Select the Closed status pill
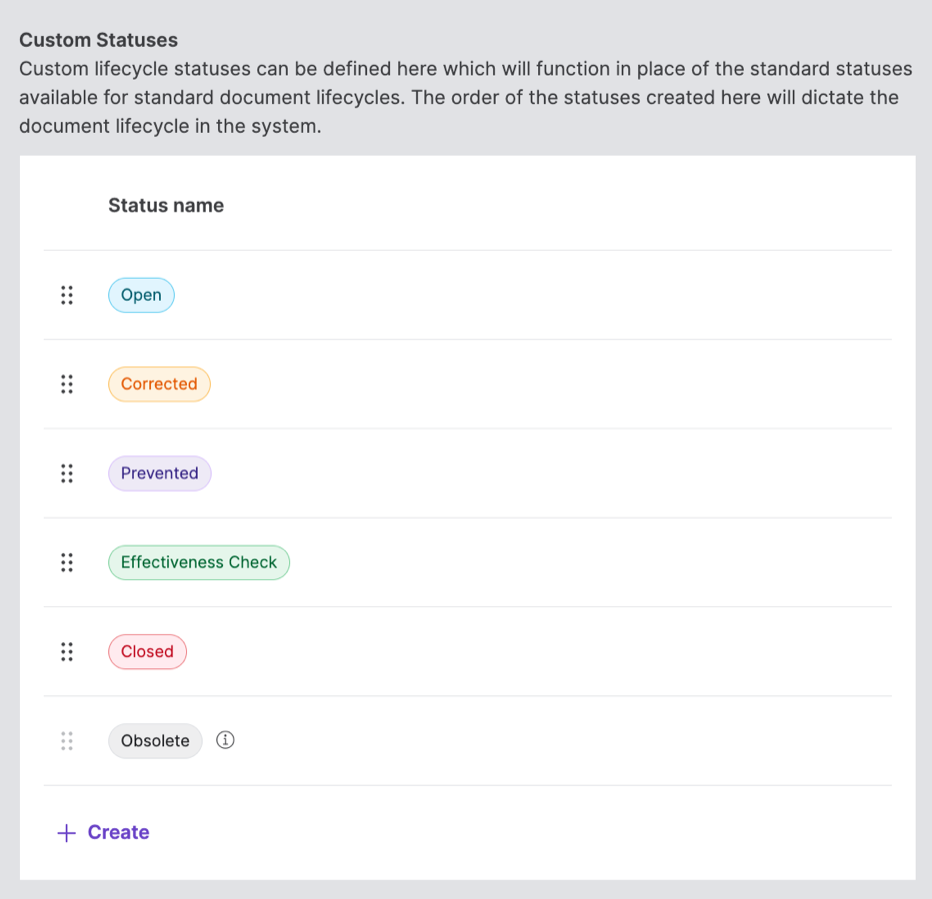 [x=147, y=651]
